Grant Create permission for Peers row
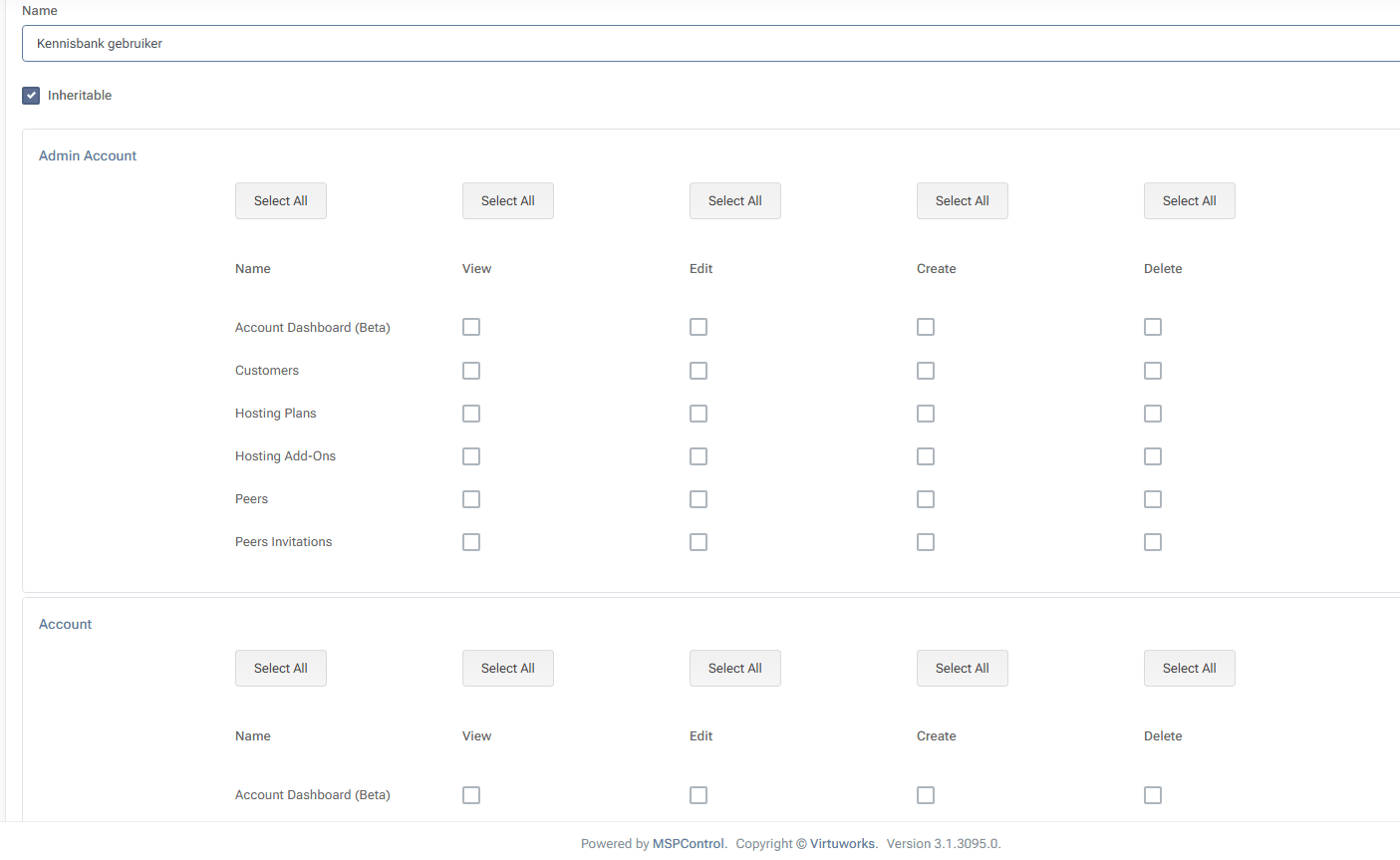The image size is (1400, 860). point(926,499)
